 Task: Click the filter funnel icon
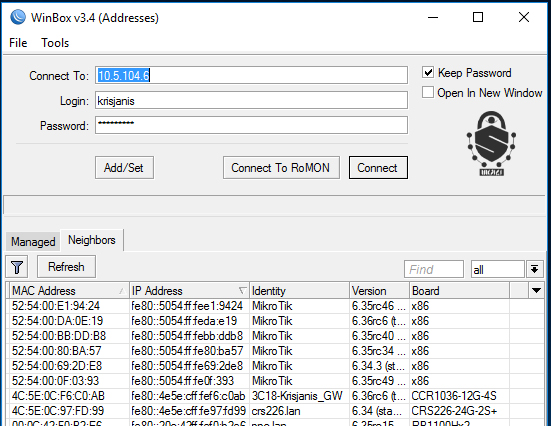tap(17, 267)
